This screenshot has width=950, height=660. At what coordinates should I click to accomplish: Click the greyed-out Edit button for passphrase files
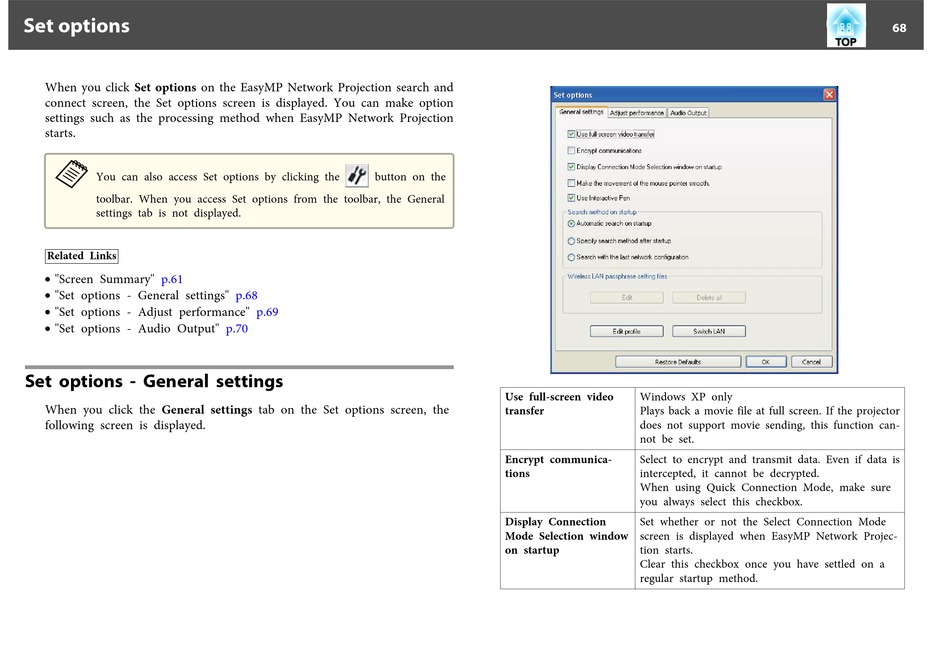pos(626,298)
